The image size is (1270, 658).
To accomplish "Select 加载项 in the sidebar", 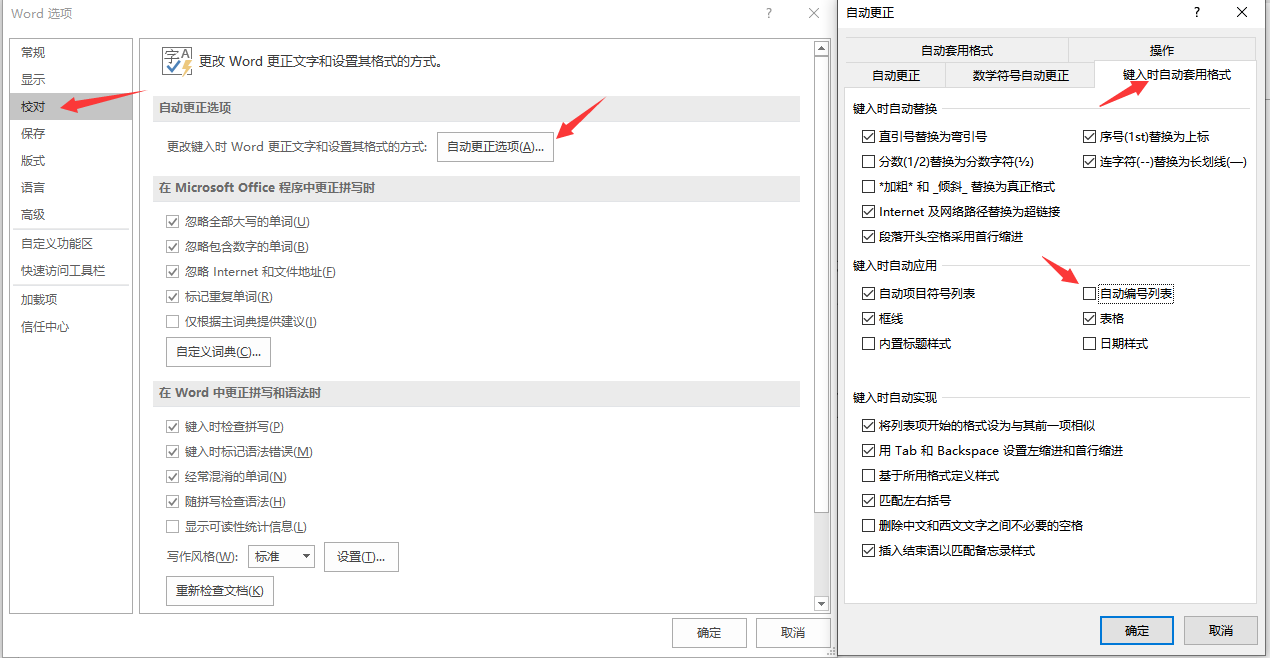I will pyautogui.click(x=70, y=299).
